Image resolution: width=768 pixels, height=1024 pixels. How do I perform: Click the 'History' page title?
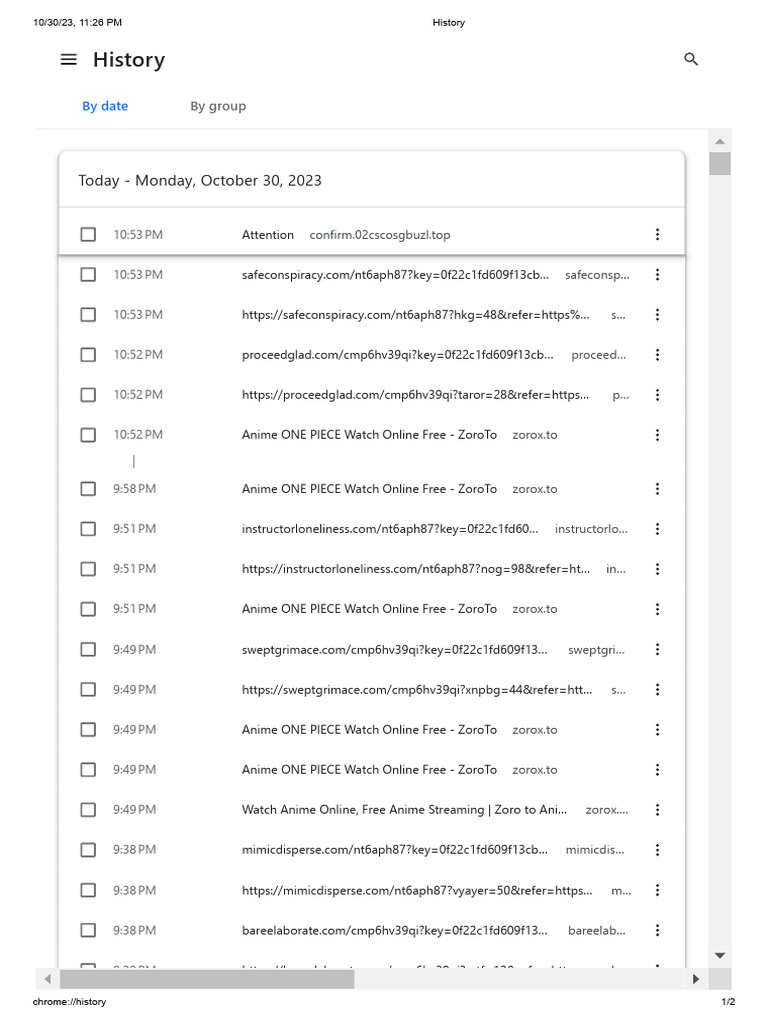pos(129,59)
